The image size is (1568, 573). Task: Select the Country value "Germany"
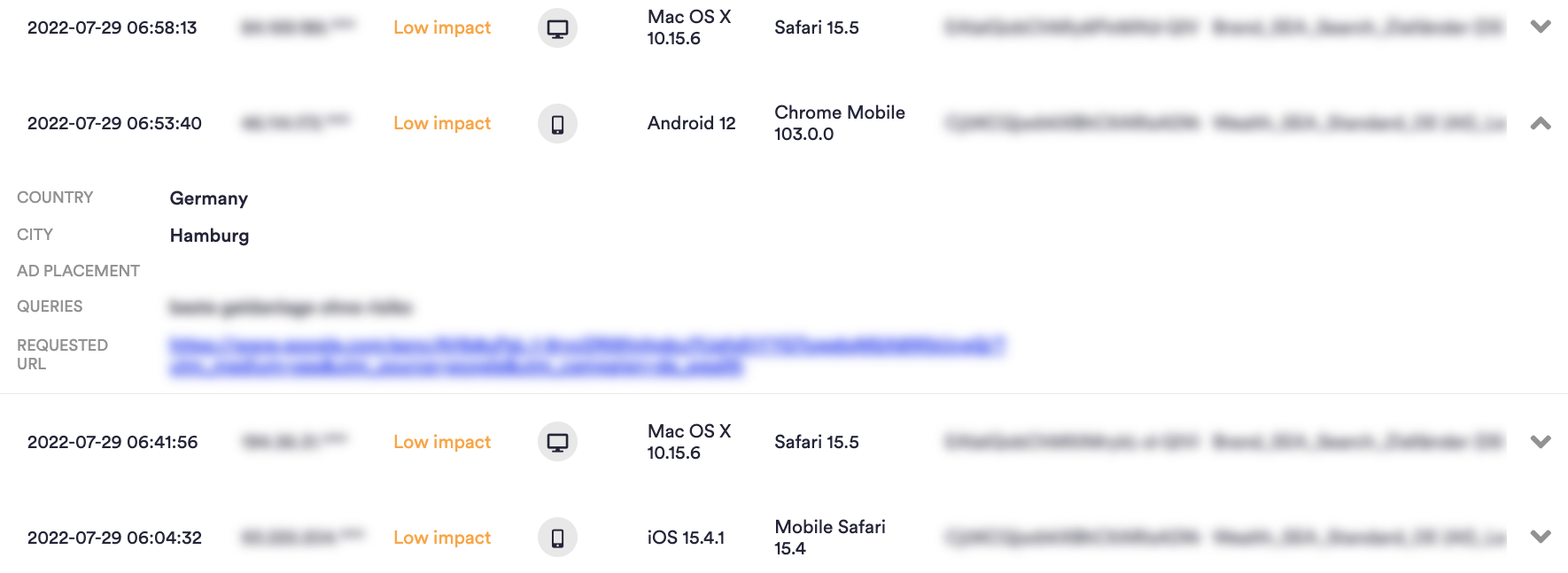pyautogui.click(x=208, y=198)
